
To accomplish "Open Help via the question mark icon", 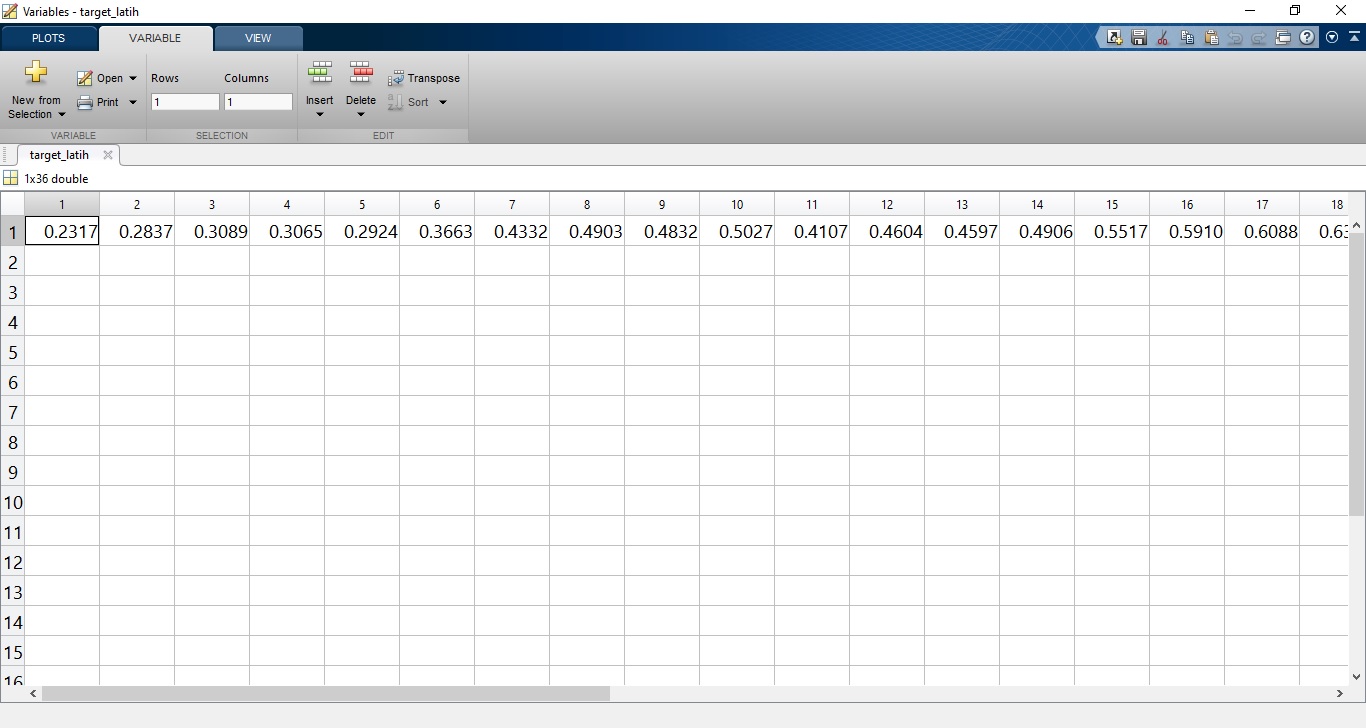I will click(x=1307, y=38).
